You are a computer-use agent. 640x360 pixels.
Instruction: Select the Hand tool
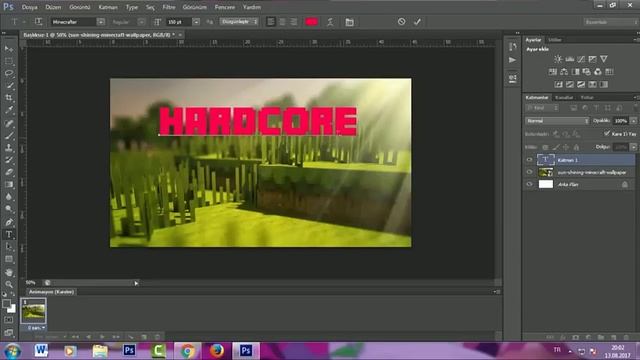pyautogui.click(x=9, y=272)
